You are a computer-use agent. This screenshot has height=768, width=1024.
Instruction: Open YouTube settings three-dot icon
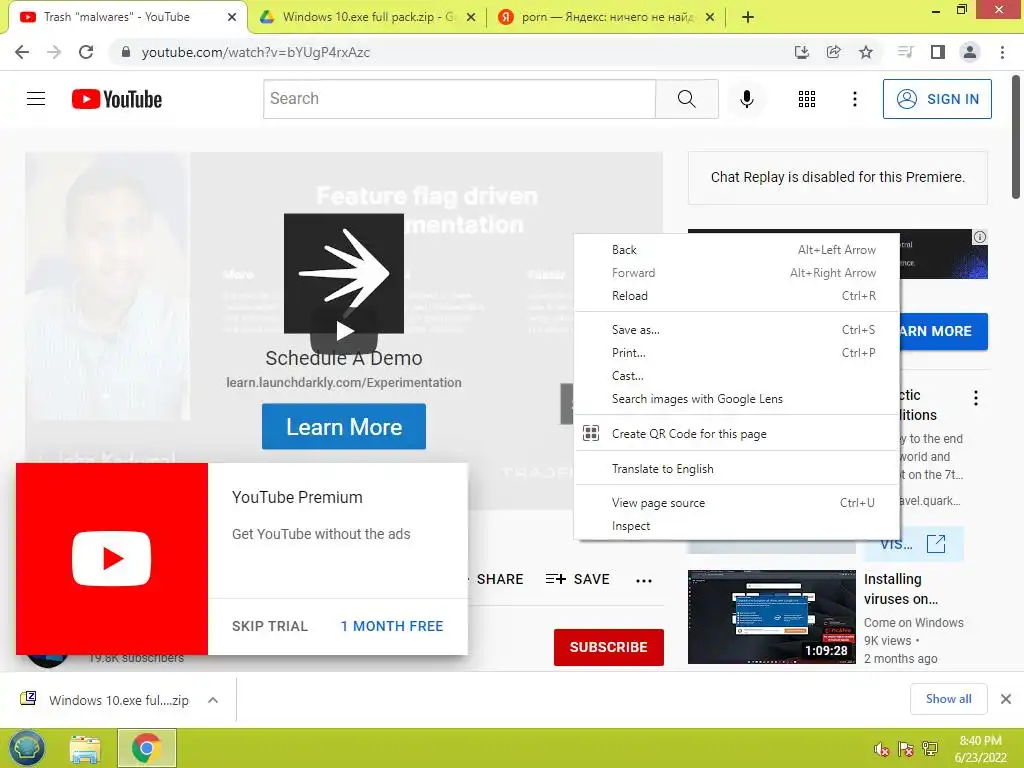coord(855,99)
